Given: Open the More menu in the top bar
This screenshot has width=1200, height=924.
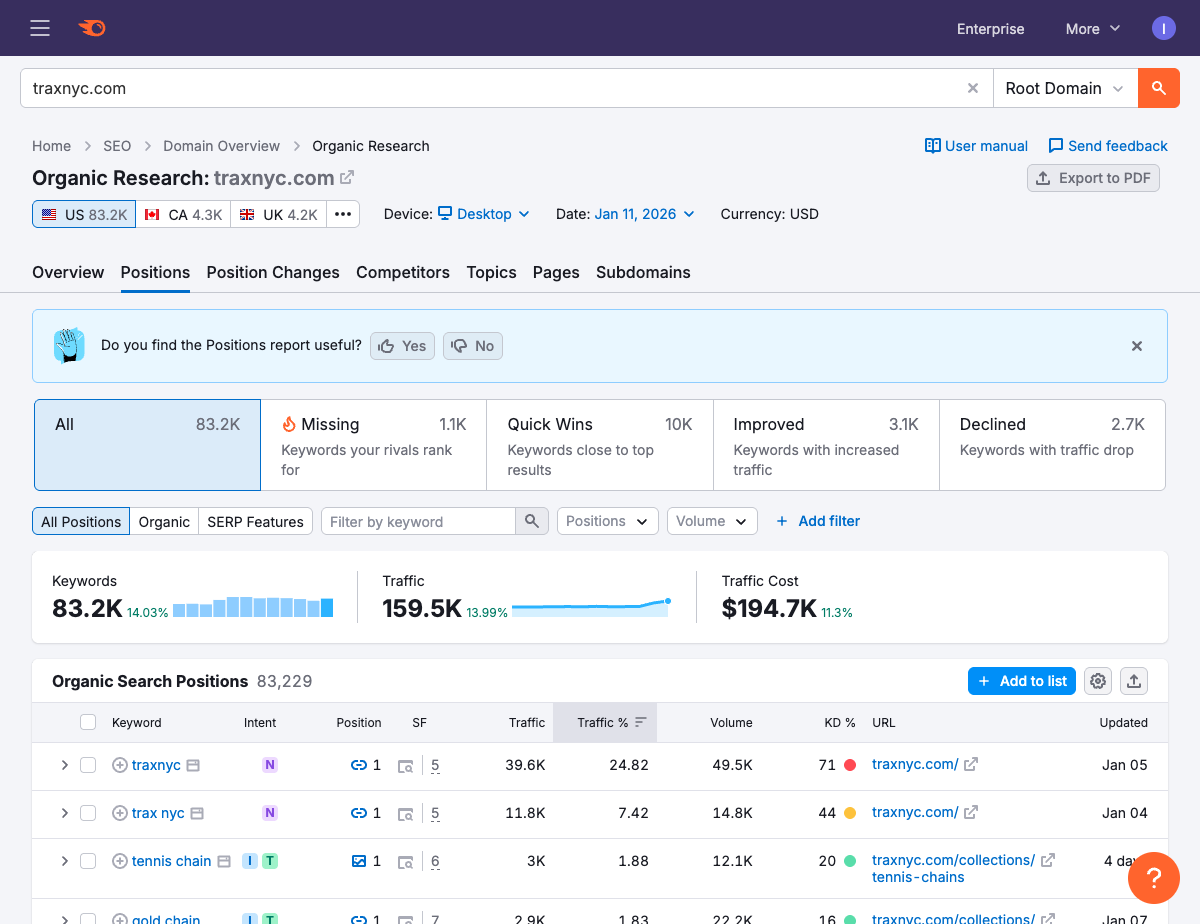Looking at the screenshot, I should pos(1092,28).
